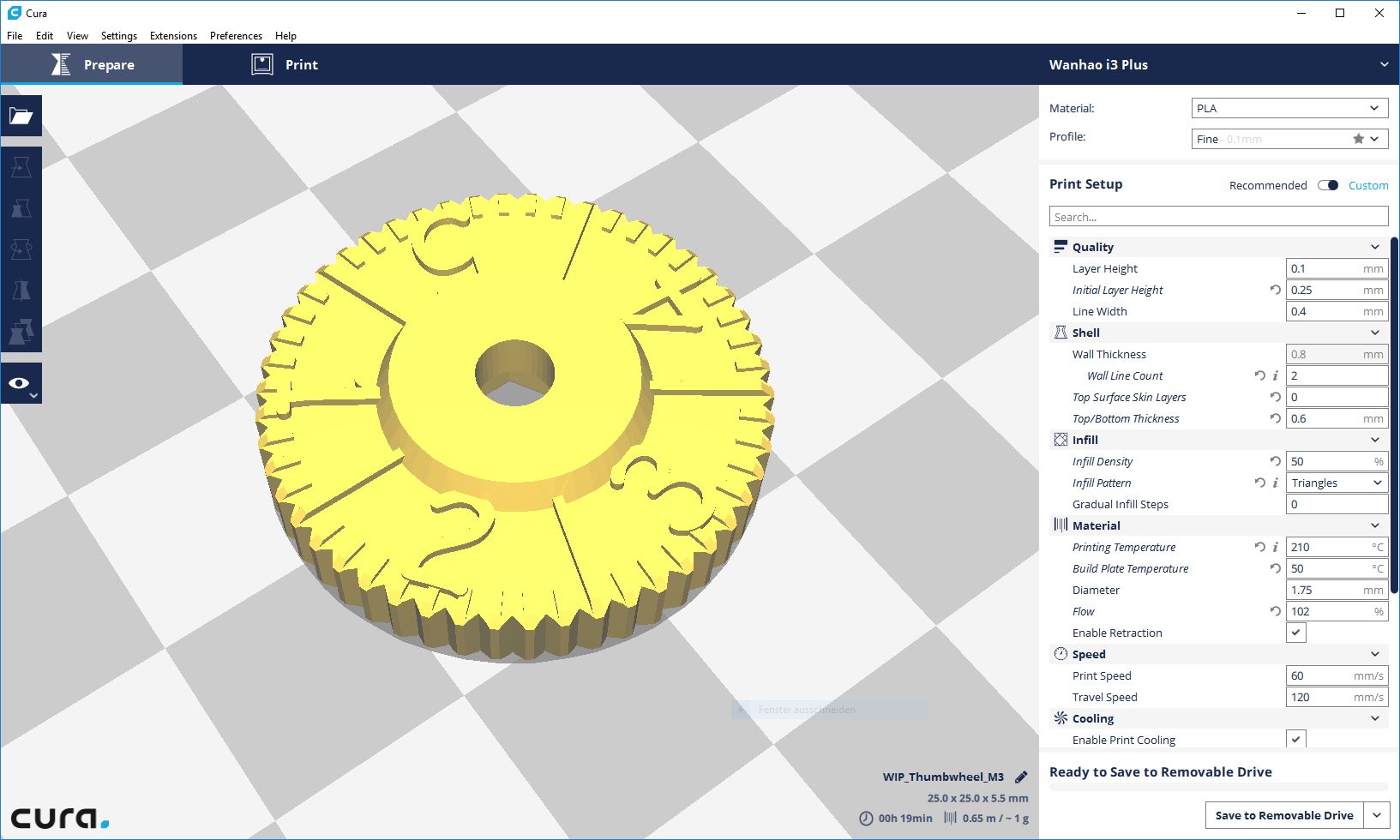Reset Top Surface Skin Layers value
This screenshot has height=840, width=1400.
tap(1276, 397)
